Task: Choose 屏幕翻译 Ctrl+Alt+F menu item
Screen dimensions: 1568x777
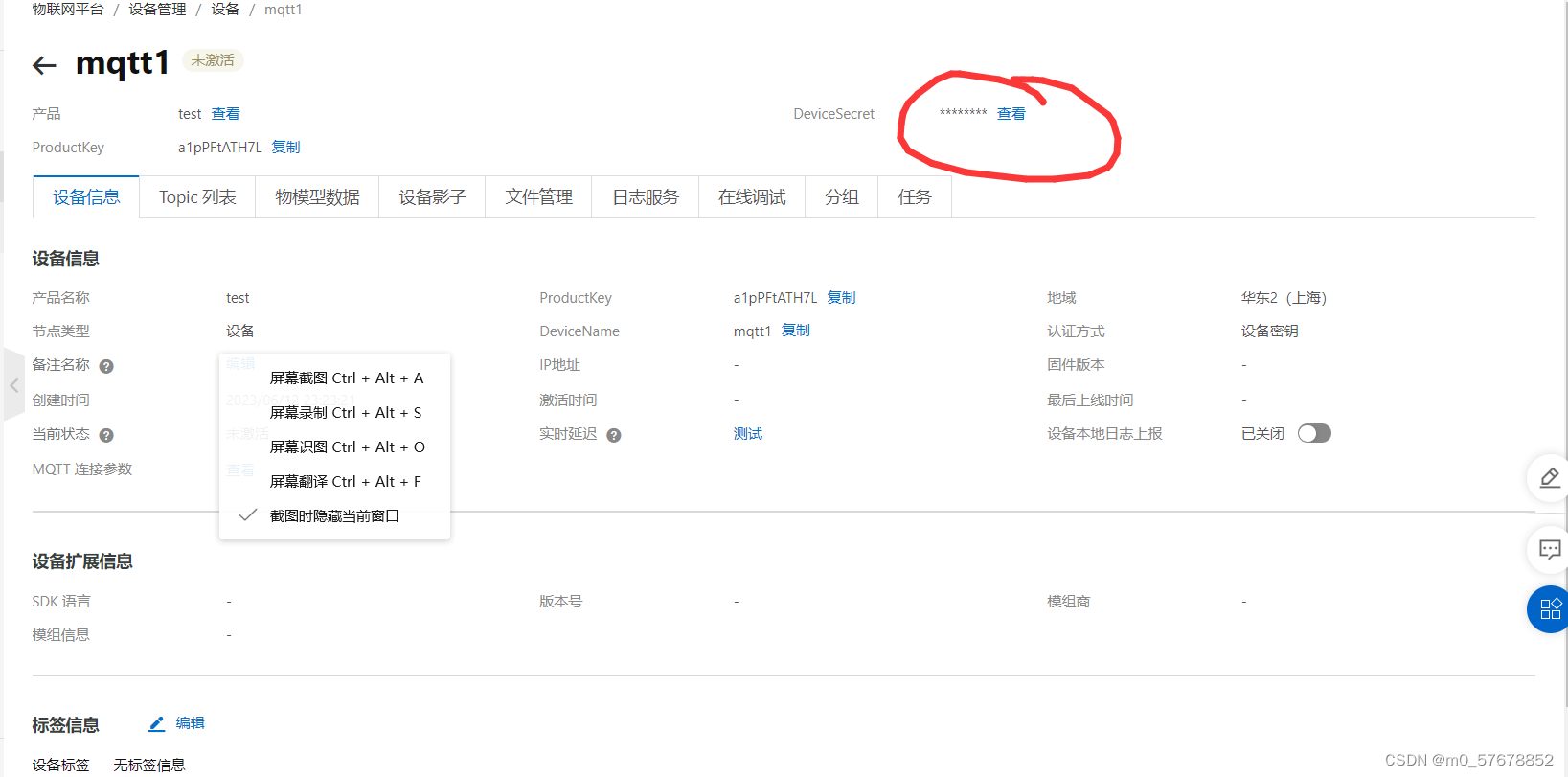Action: click(x=334, y=481)
